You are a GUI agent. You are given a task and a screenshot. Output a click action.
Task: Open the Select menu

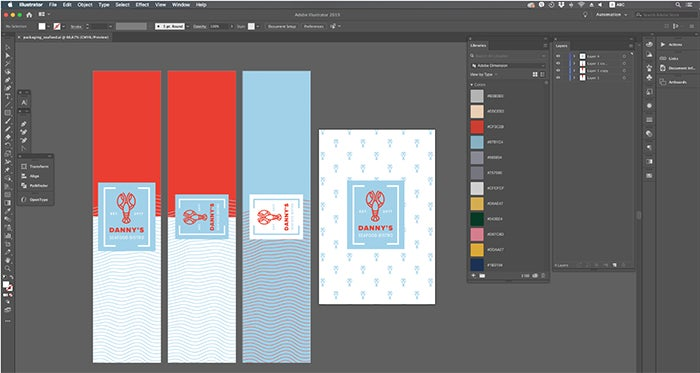click(122, 4)
